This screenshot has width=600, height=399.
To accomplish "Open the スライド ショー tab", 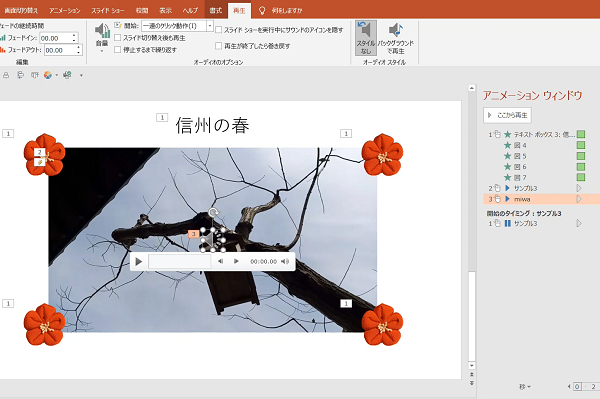I will (108, 10).
